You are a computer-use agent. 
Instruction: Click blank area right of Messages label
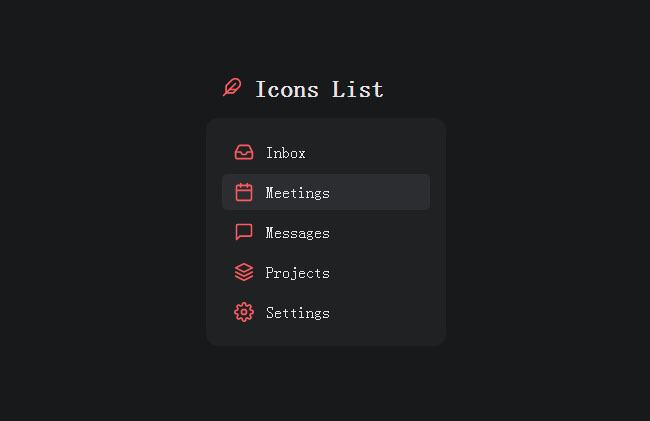pos(390,233)
